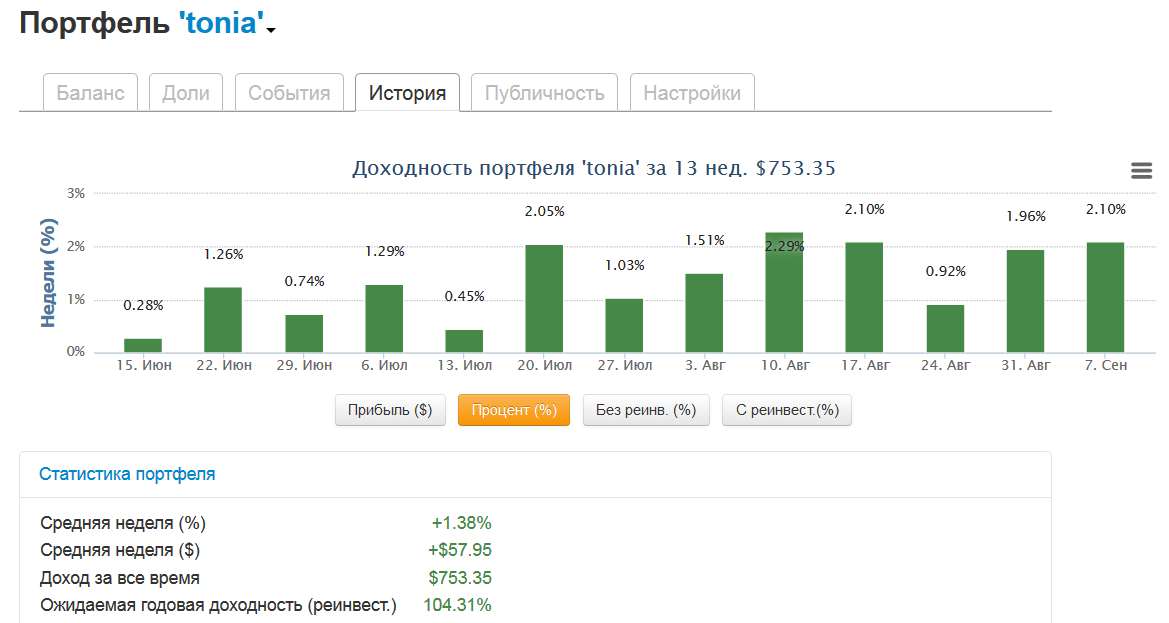Click the 10. Авг bar showing 2.29%

click(x=784, y=292)
